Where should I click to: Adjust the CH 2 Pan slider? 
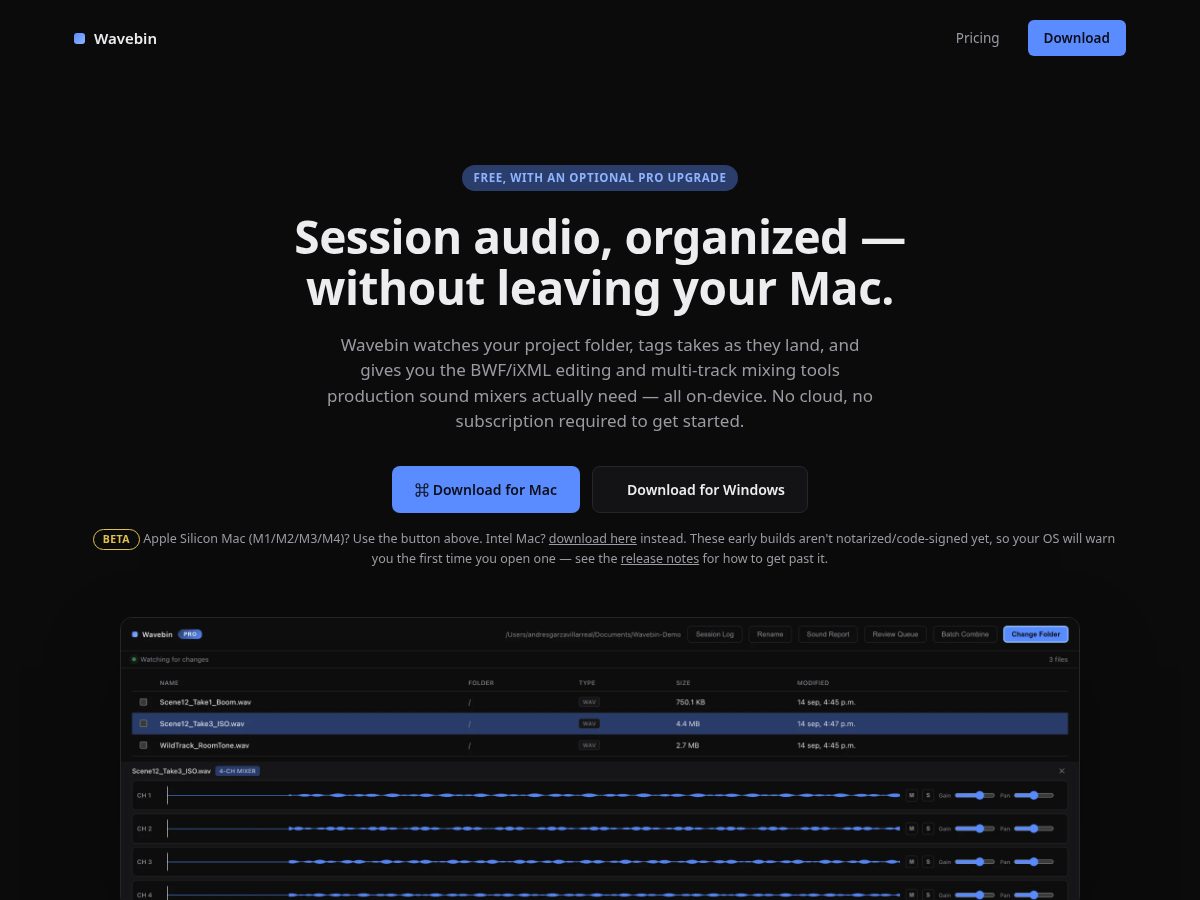[1034, 829]
